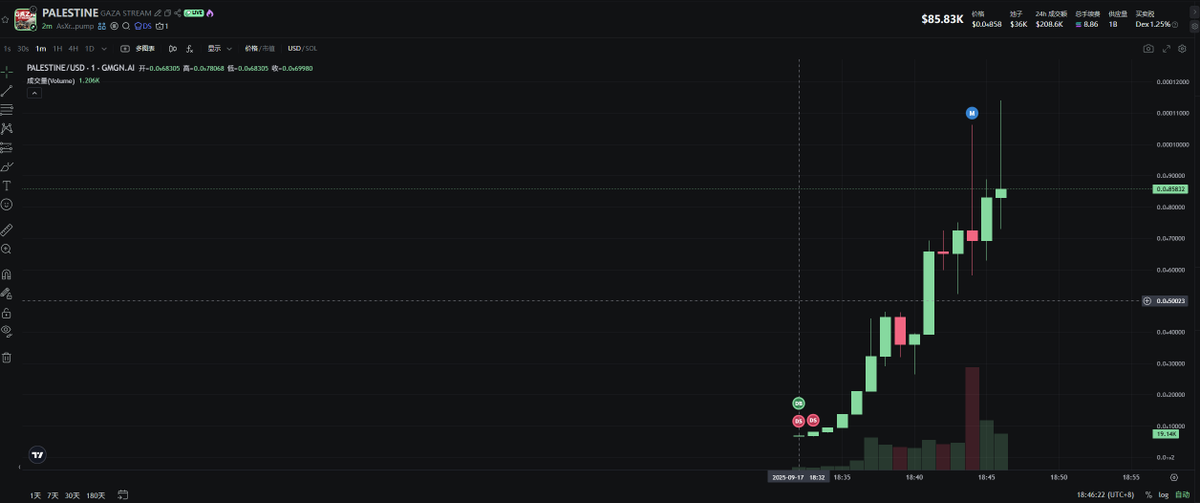This screenshot has height=503, width=1200.
Task: Switch the chart to 市值 market cap mode
Action: (x=268, y=48)
